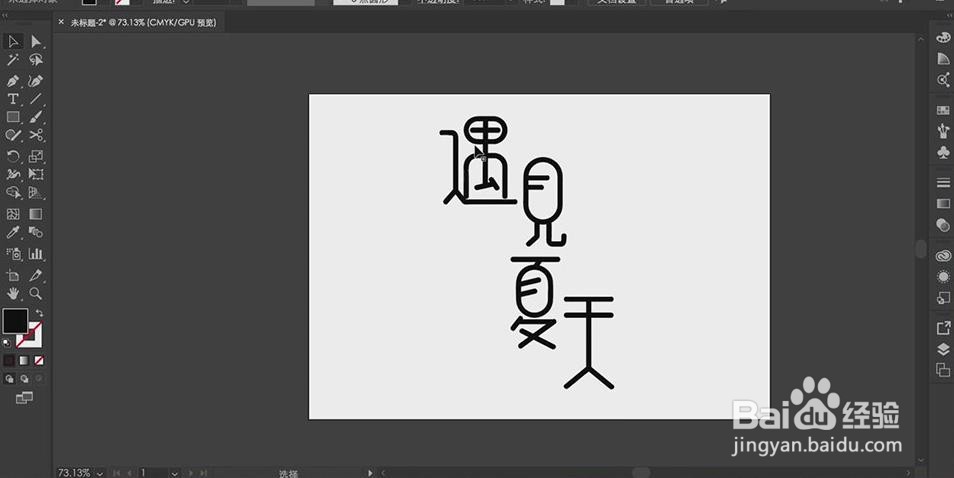Open the 73.13% zoom level dropdown
Viewport: 954px width, 478px height.
point(100,473)
